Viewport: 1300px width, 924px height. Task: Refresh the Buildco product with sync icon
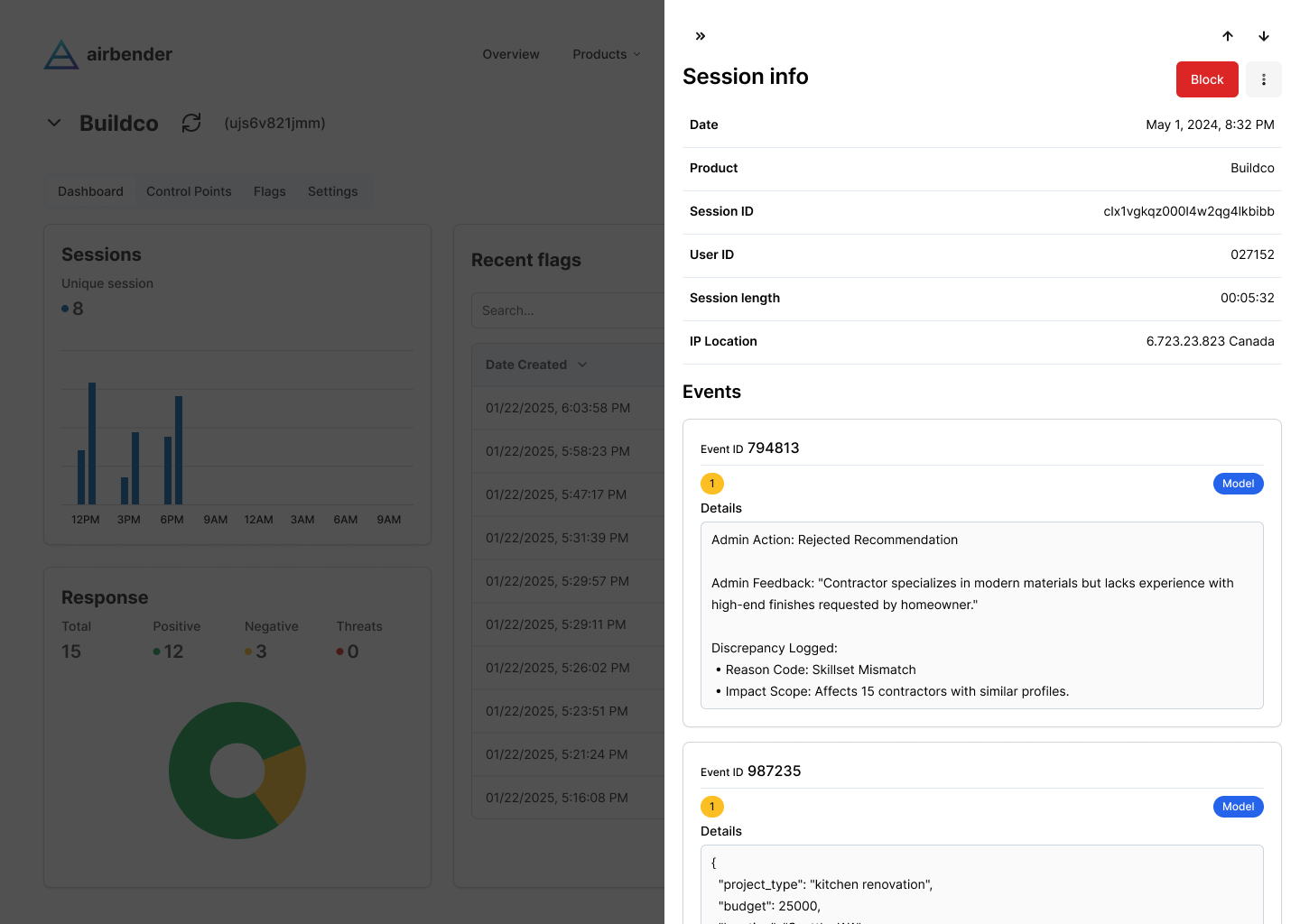click(x=191, y=123)
